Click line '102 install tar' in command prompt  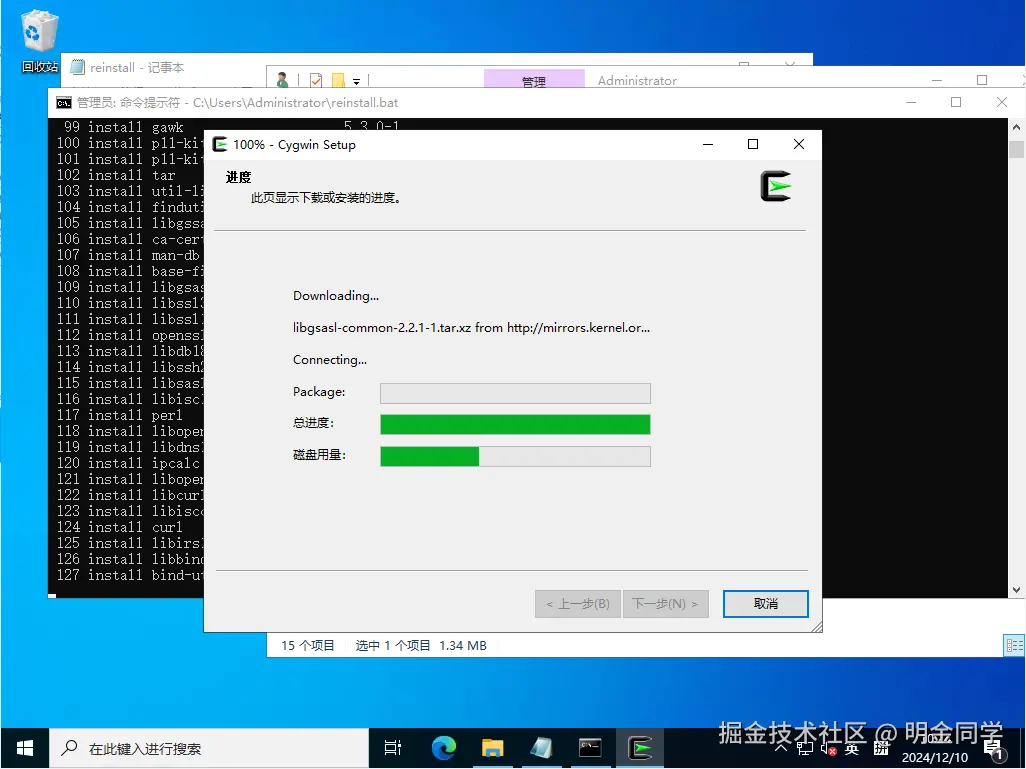point(116,175)
